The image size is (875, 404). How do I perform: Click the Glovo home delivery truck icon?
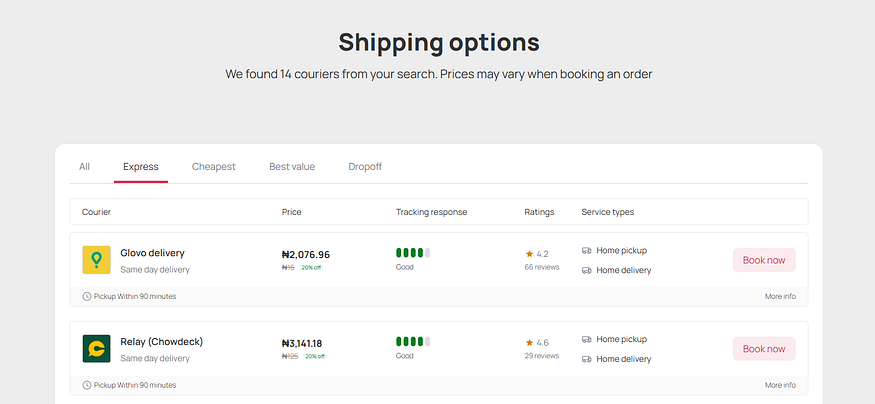point(586,270)
